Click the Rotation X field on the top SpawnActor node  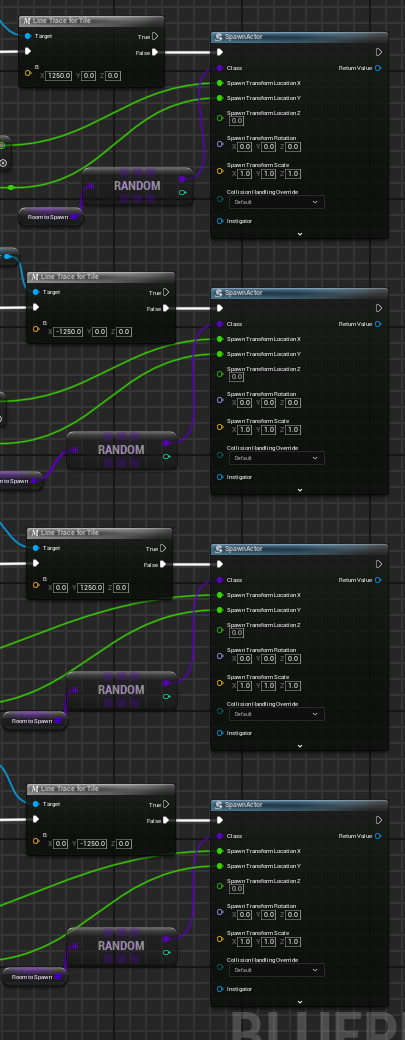click(244, 147)
